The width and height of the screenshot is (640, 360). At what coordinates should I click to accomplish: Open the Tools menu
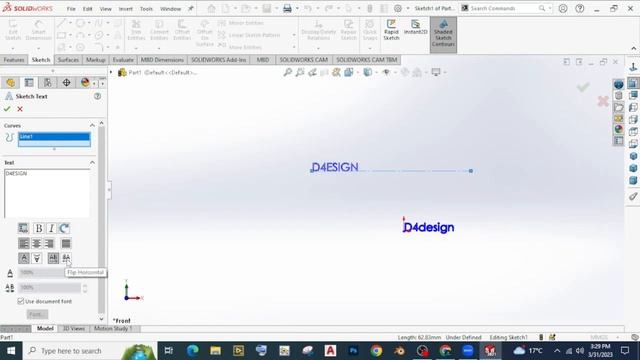[146, 9]
